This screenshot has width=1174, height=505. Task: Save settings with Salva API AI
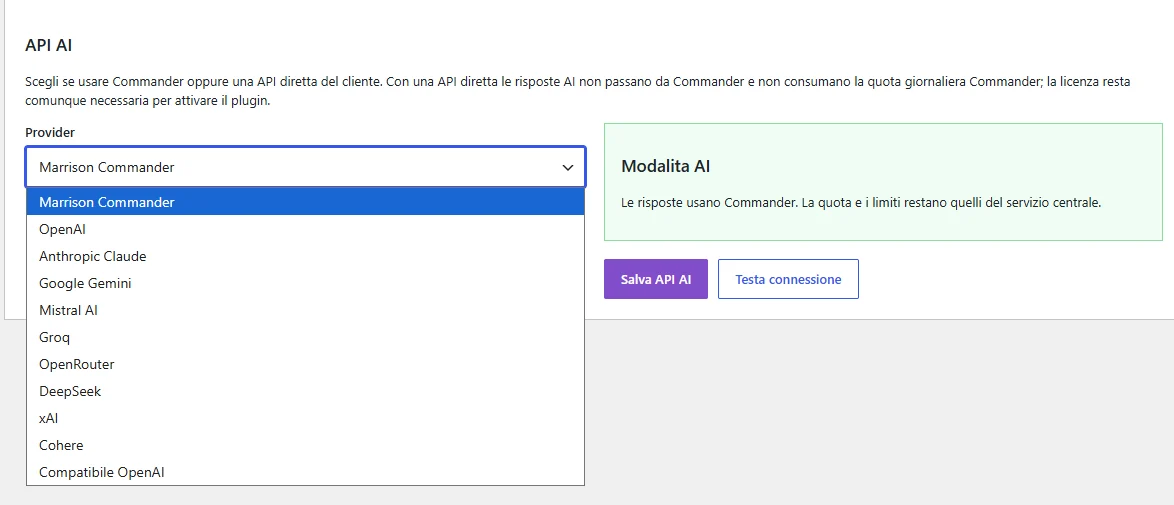tap(656, 279)
